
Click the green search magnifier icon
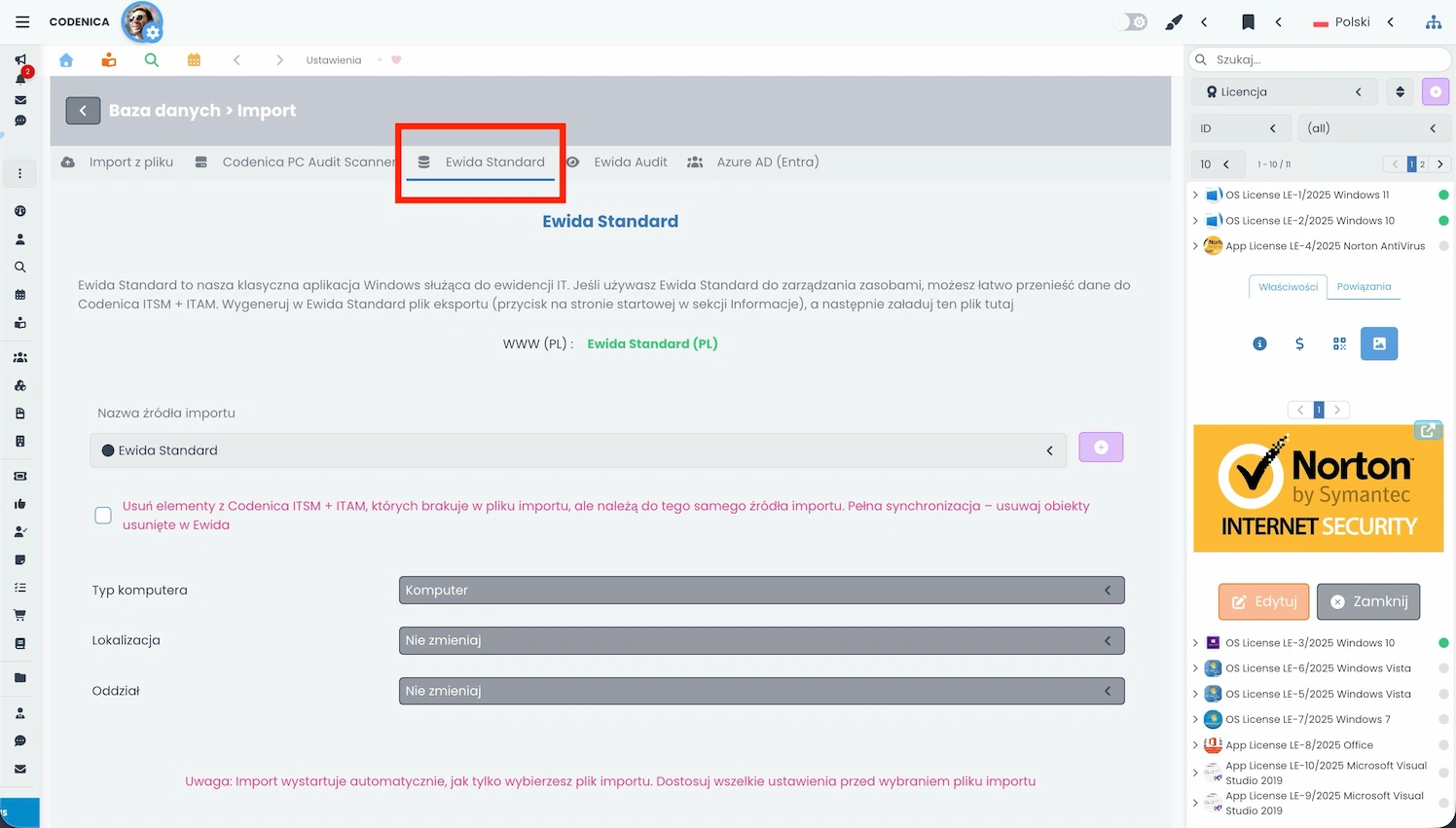pyautogui.click(x=151, y=60)
